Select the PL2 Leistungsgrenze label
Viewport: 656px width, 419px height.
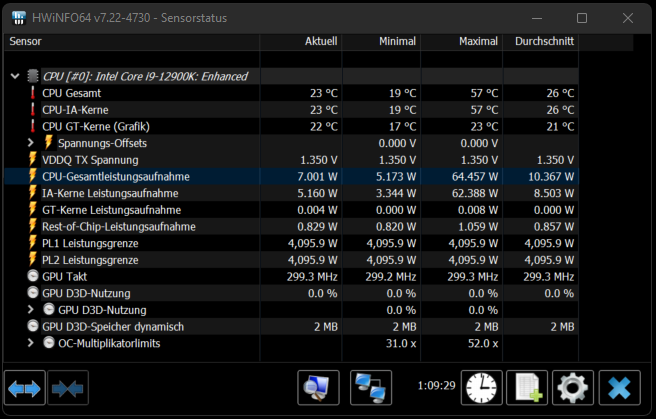coord(90,260)
